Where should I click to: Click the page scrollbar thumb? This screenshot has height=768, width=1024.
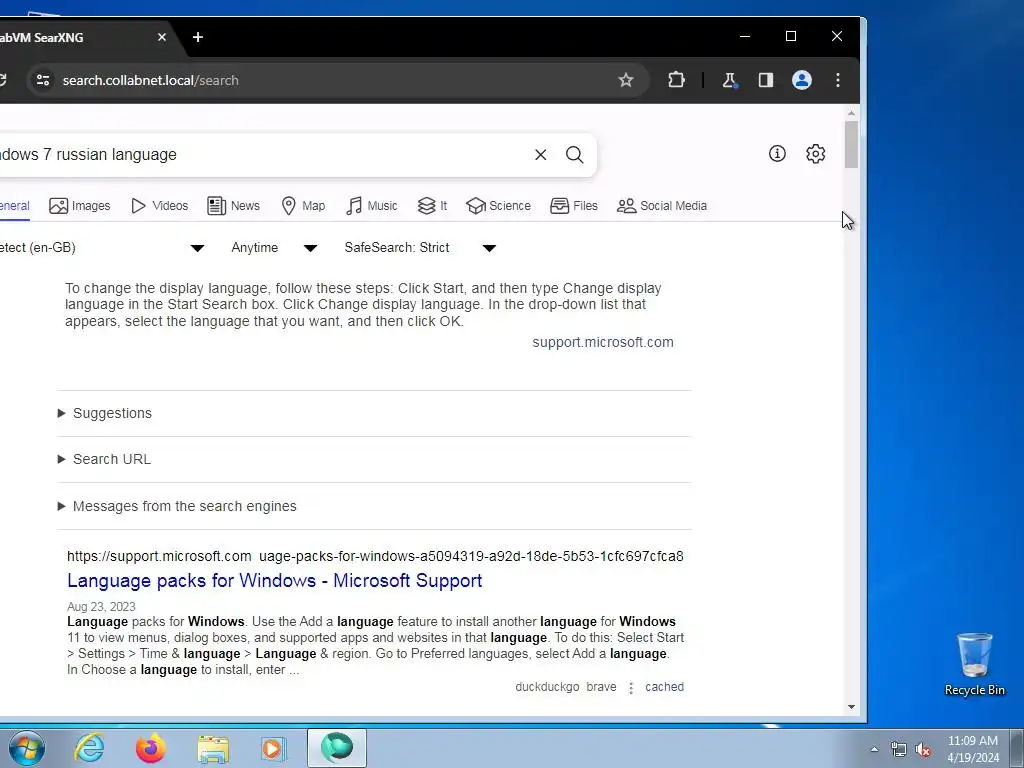click(x=851, y=144)
